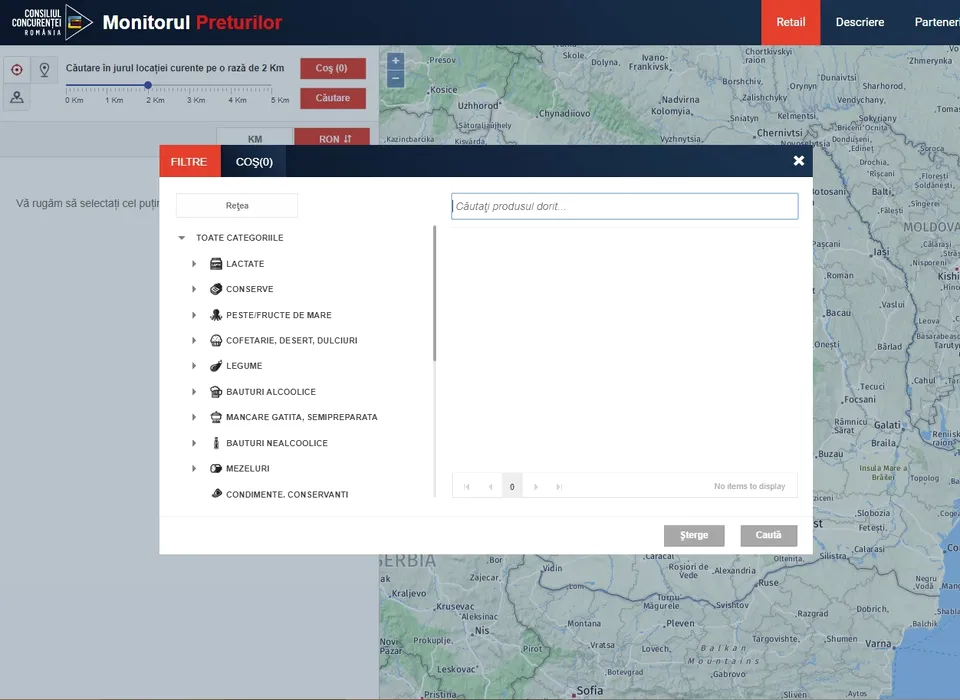Open the Descriere menu item
Image resolution: width=960 pixels, height=700 pixels.
click(x=859, y=22)
